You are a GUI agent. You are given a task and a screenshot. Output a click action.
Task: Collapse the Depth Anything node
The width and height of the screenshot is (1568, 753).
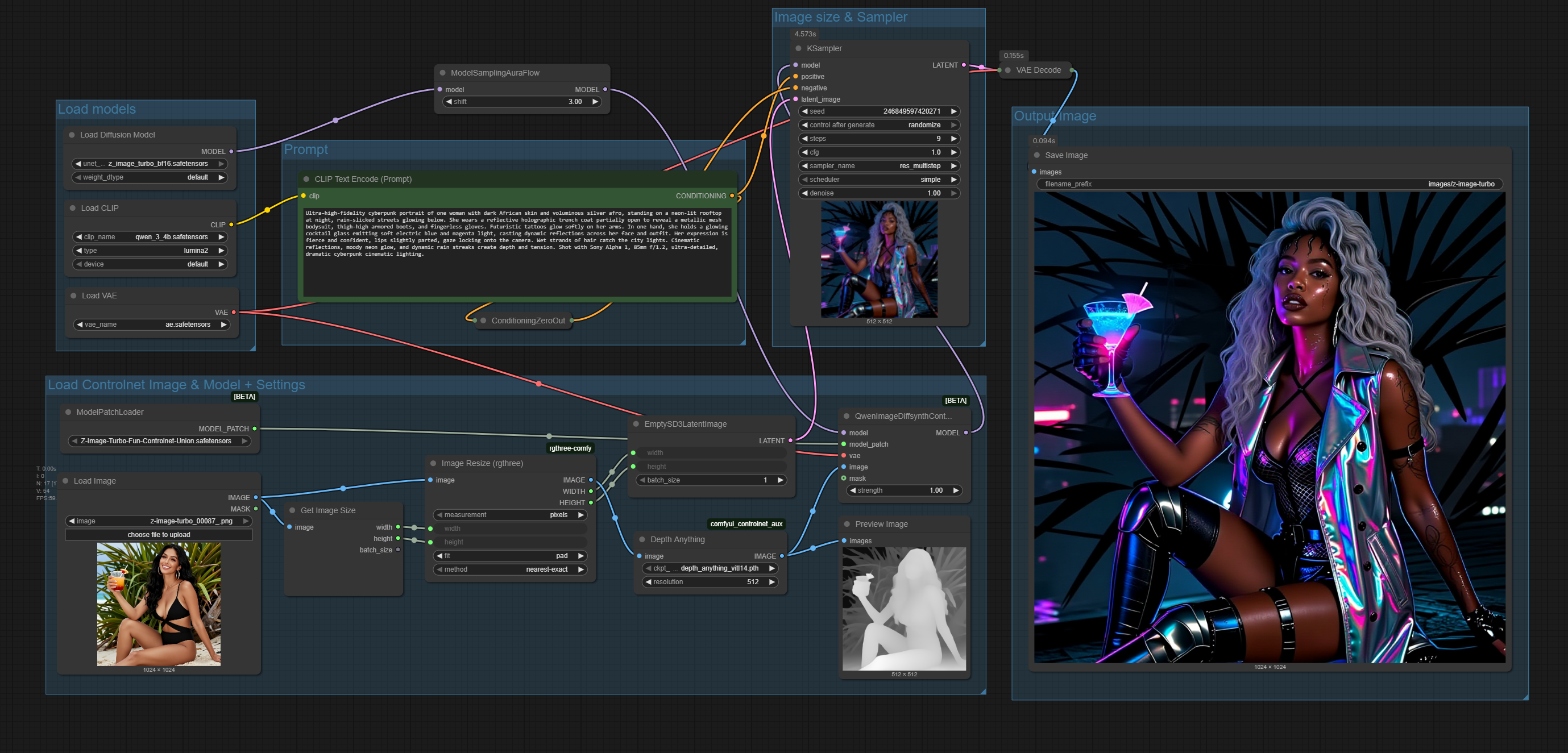pos(641,539)
